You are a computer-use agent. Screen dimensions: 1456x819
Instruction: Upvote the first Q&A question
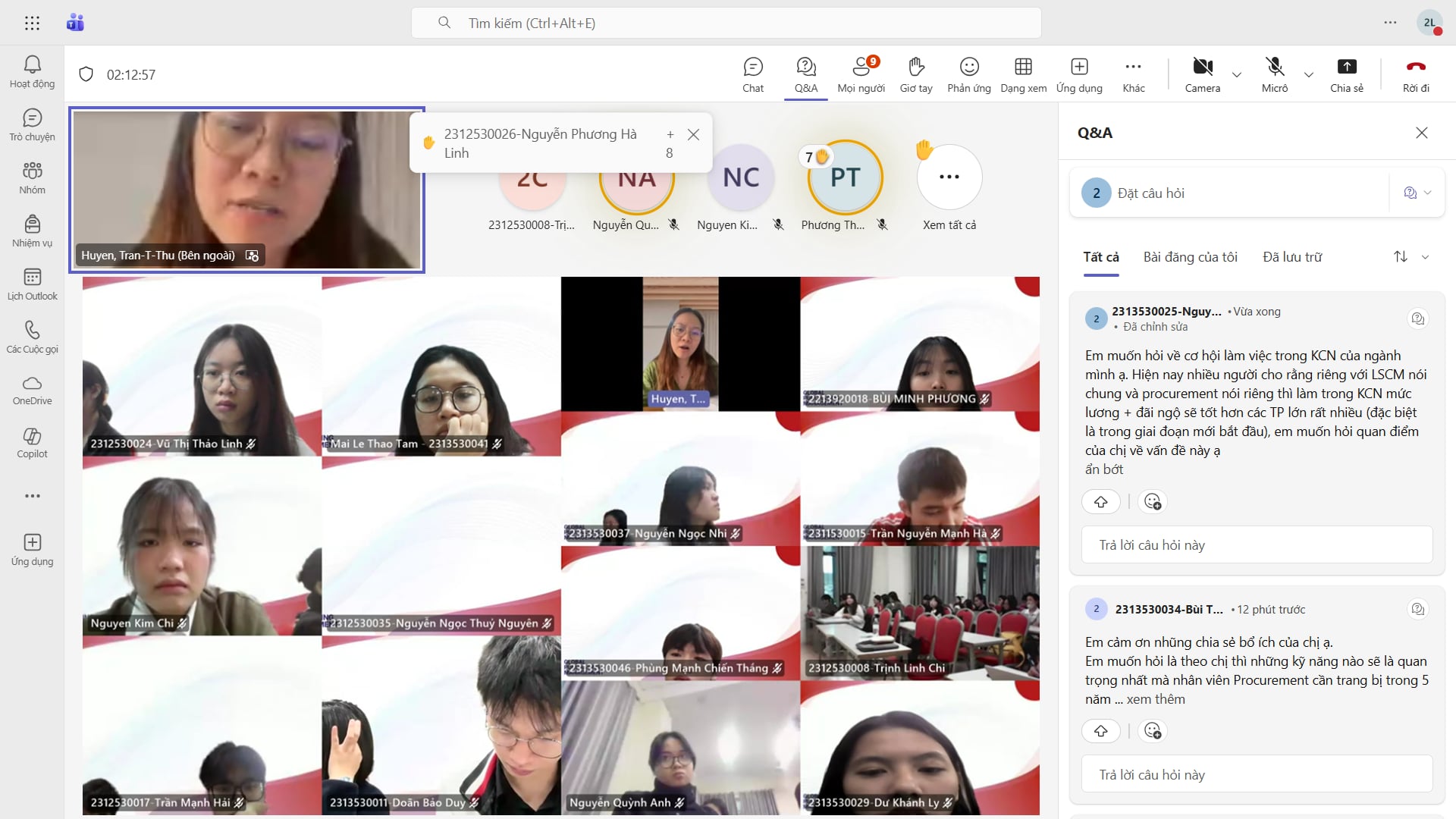point(1101,501)
